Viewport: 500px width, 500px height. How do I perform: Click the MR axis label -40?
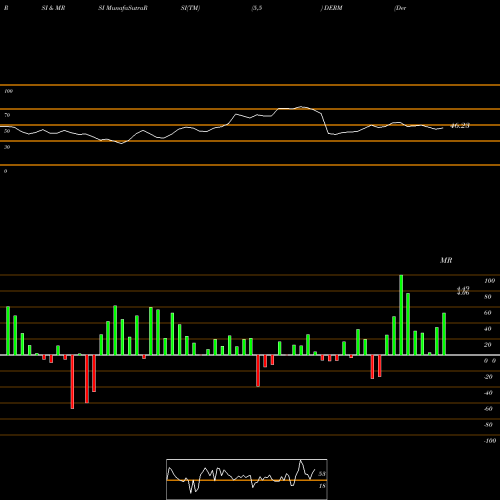coord(488,393)
